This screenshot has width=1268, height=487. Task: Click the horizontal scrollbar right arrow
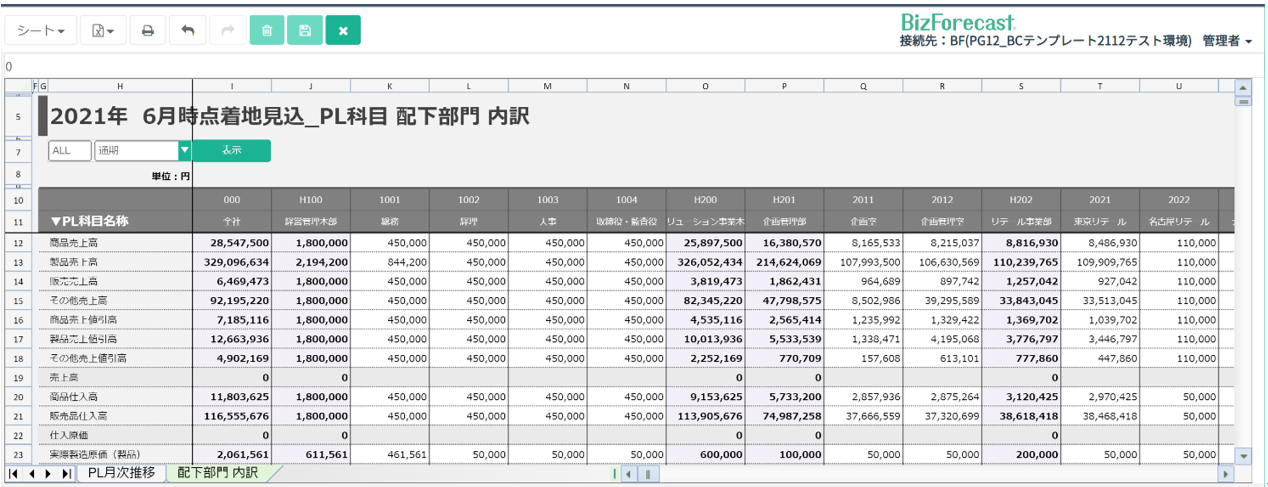(x=1226, y=474)
